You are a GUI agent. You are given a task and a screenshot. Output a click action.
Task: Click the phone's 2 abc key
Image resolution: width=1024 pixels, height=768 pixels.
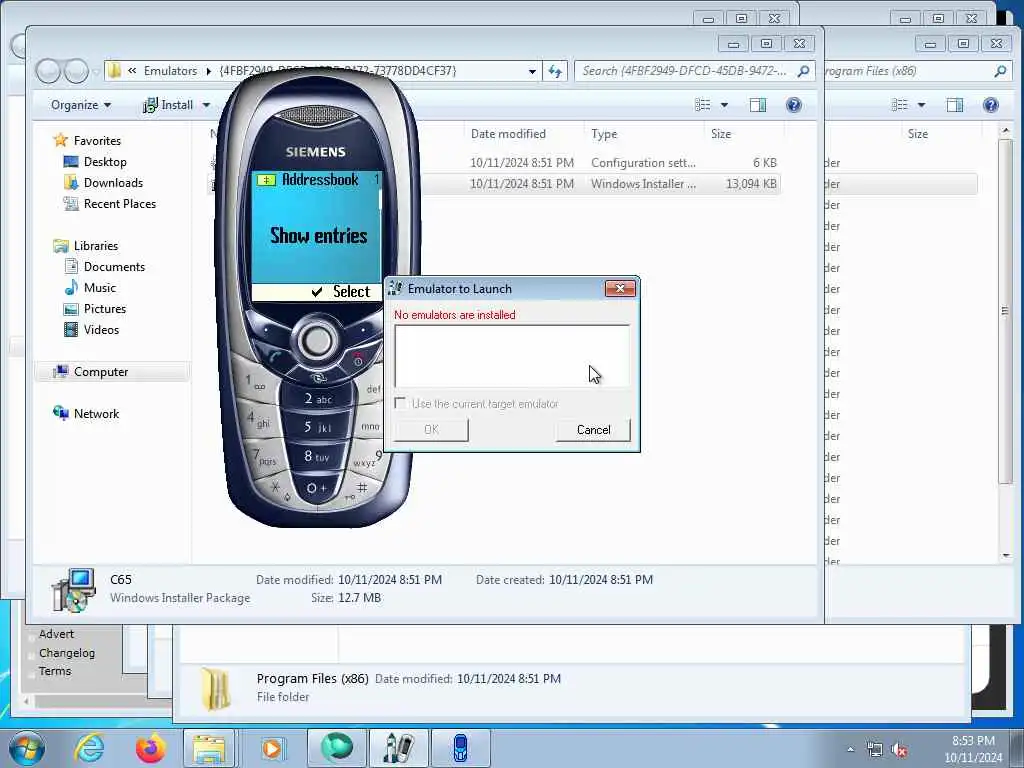point(318,398)
